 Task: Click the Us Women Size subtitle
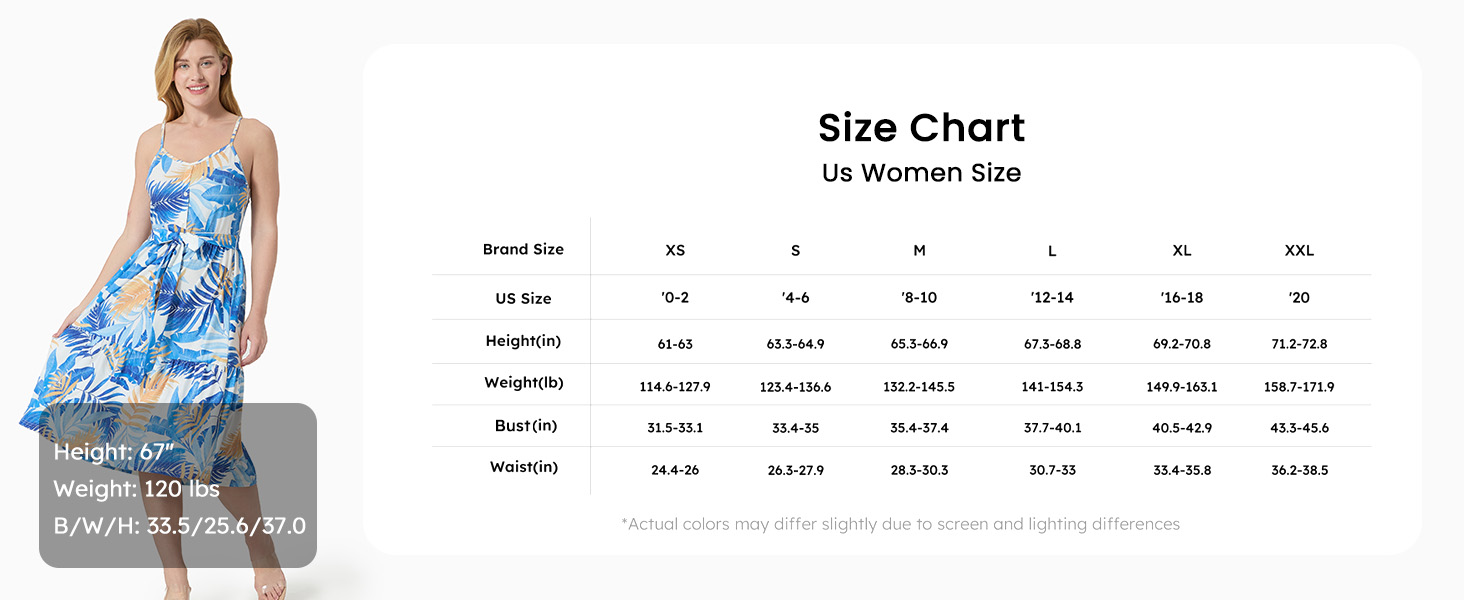[x=921, y=173]
